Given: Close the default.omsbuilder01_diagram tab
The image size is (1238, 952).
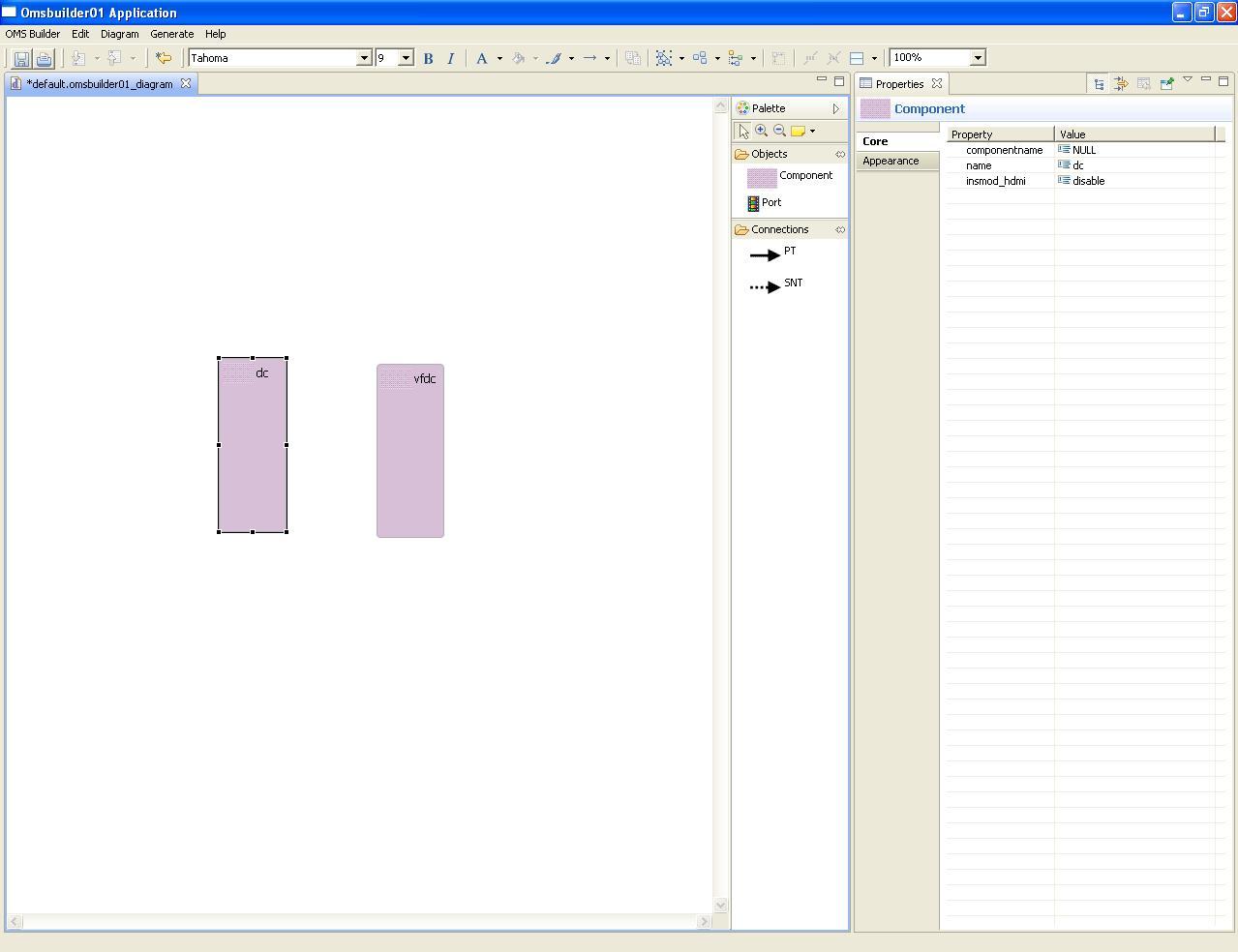Looking at the screenshot, I should [186, 84].
